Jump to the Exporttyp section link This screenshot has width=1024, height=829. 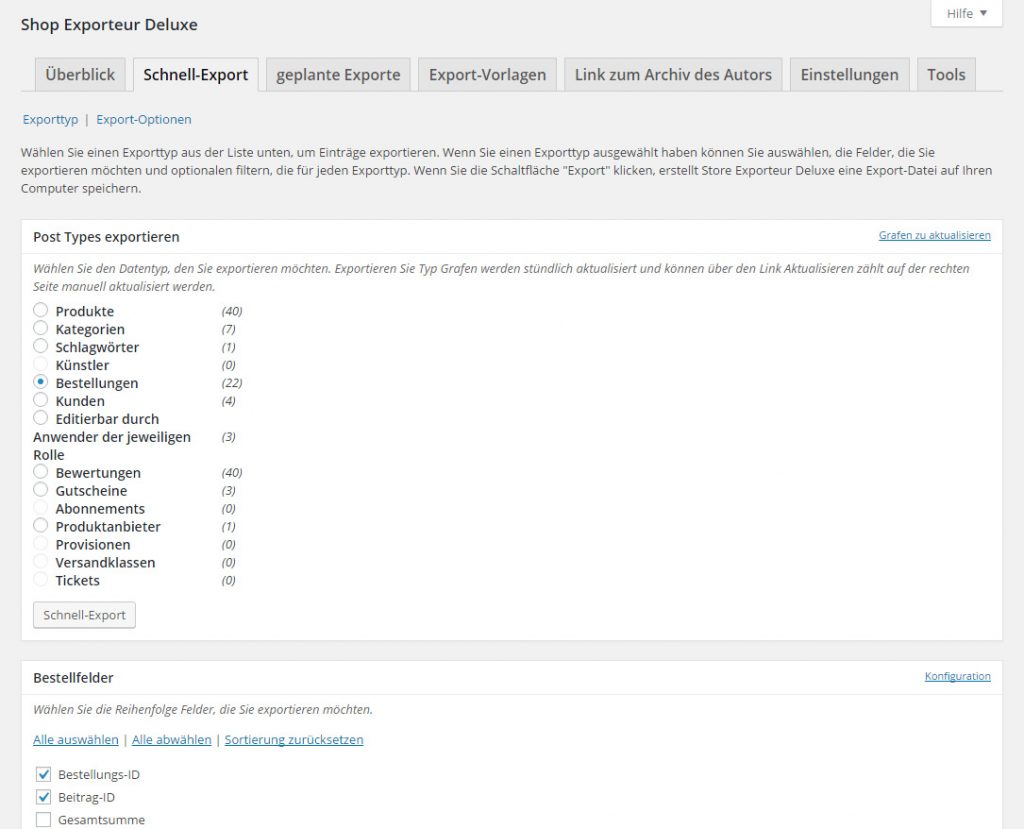point(50,120)
